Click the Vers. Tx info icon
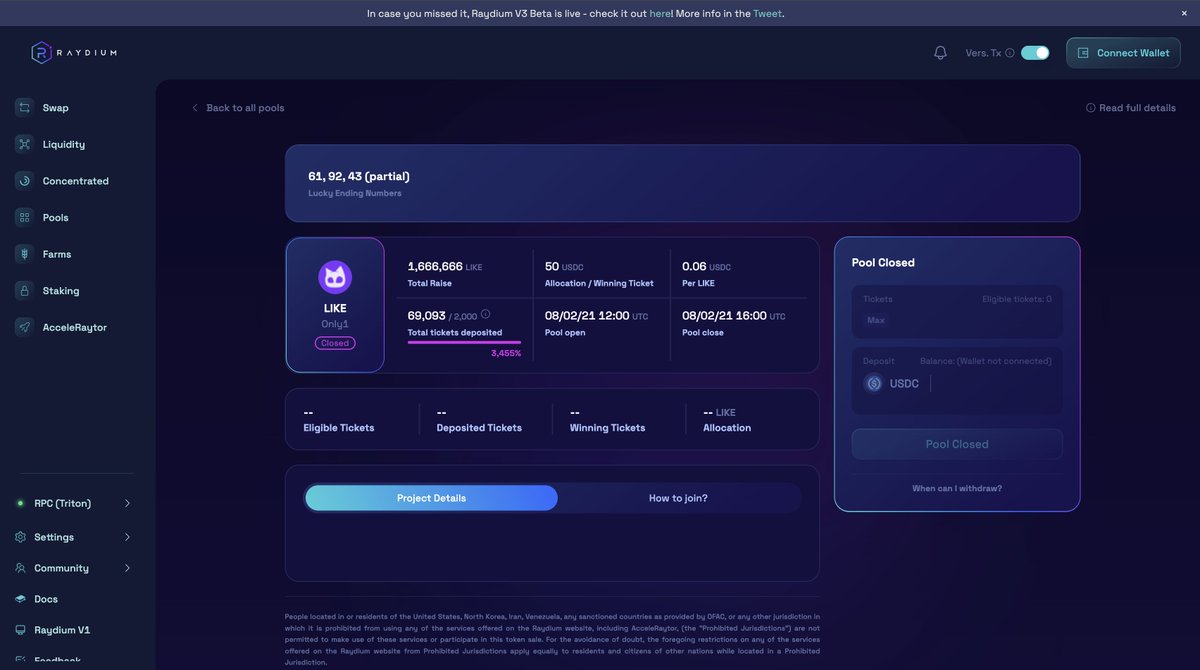This screenshot has width=1200, height=670. tap(1010, 53)
